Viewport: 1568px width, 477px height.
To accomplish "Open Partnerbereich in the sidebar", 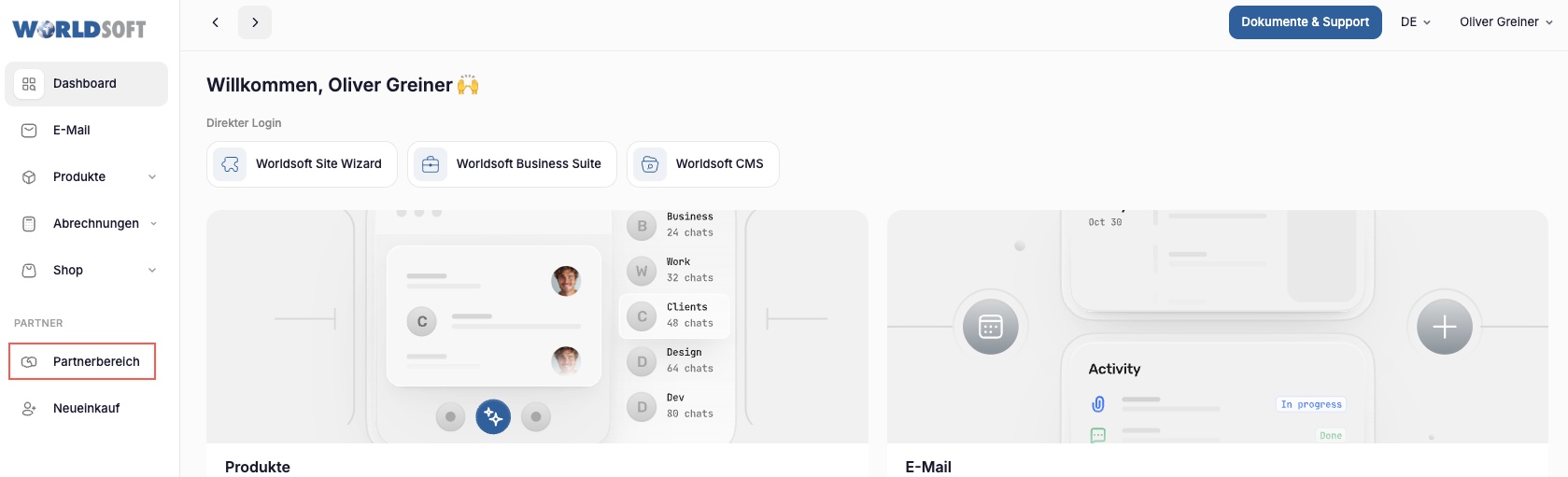I will tap(96, 362).
